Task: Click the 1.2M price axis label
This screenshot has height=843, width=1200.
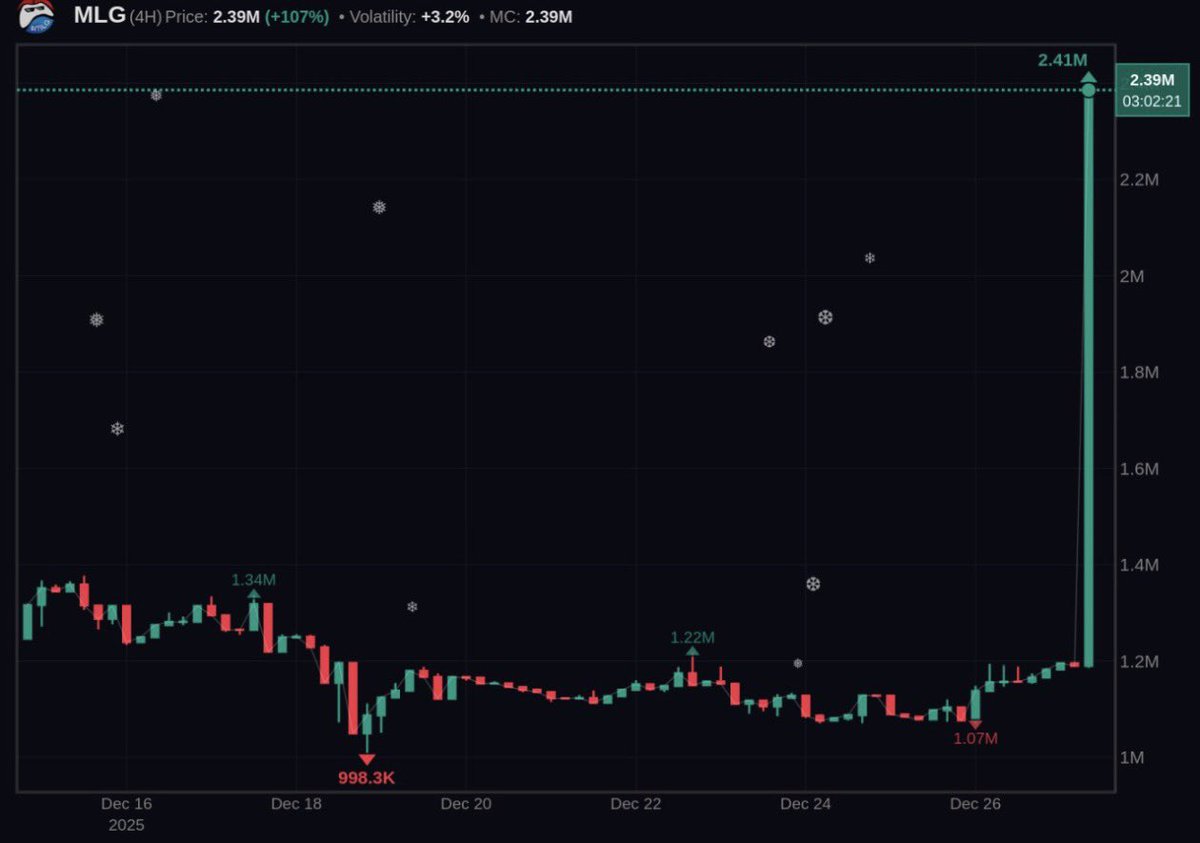Action: pos(1140,662)
